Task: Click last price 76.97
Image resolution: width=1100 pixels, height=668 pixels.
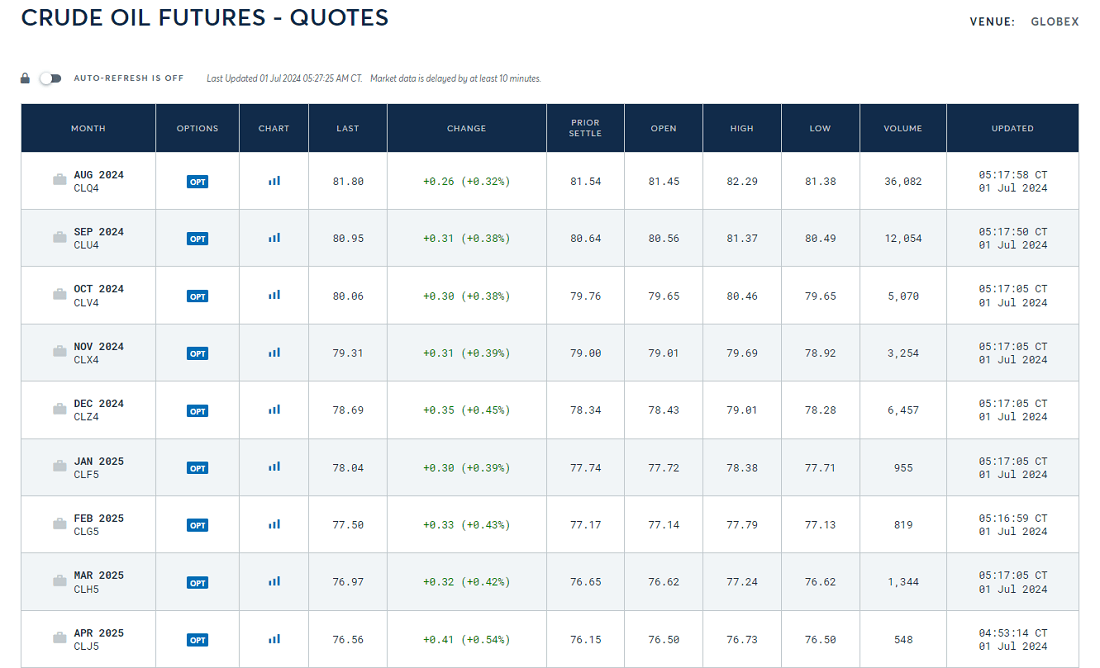Action: (348, 582)
